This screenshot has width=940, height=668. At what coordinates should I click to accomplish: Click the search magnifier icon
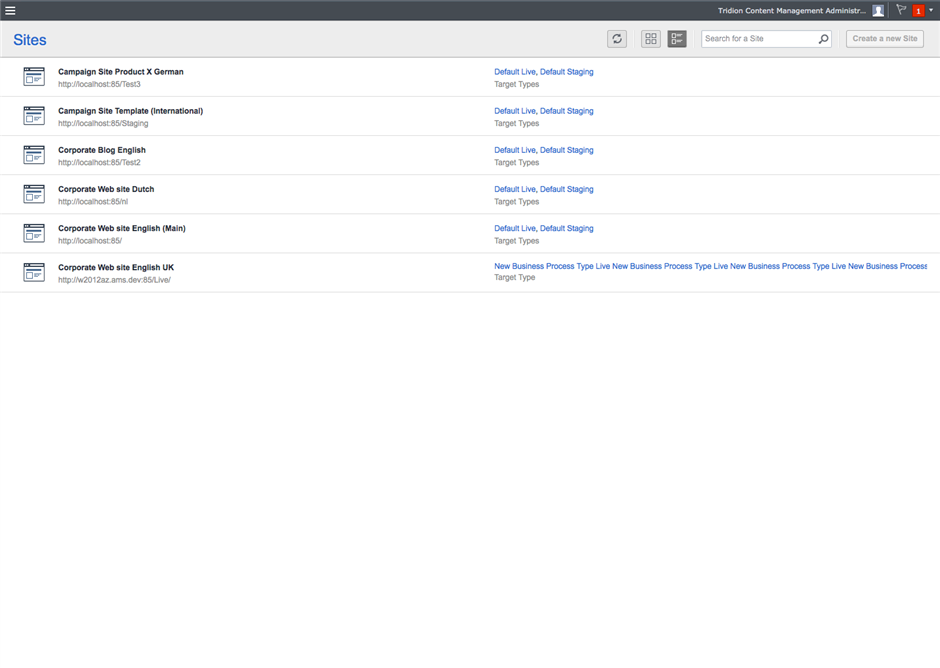pos(823,39)
